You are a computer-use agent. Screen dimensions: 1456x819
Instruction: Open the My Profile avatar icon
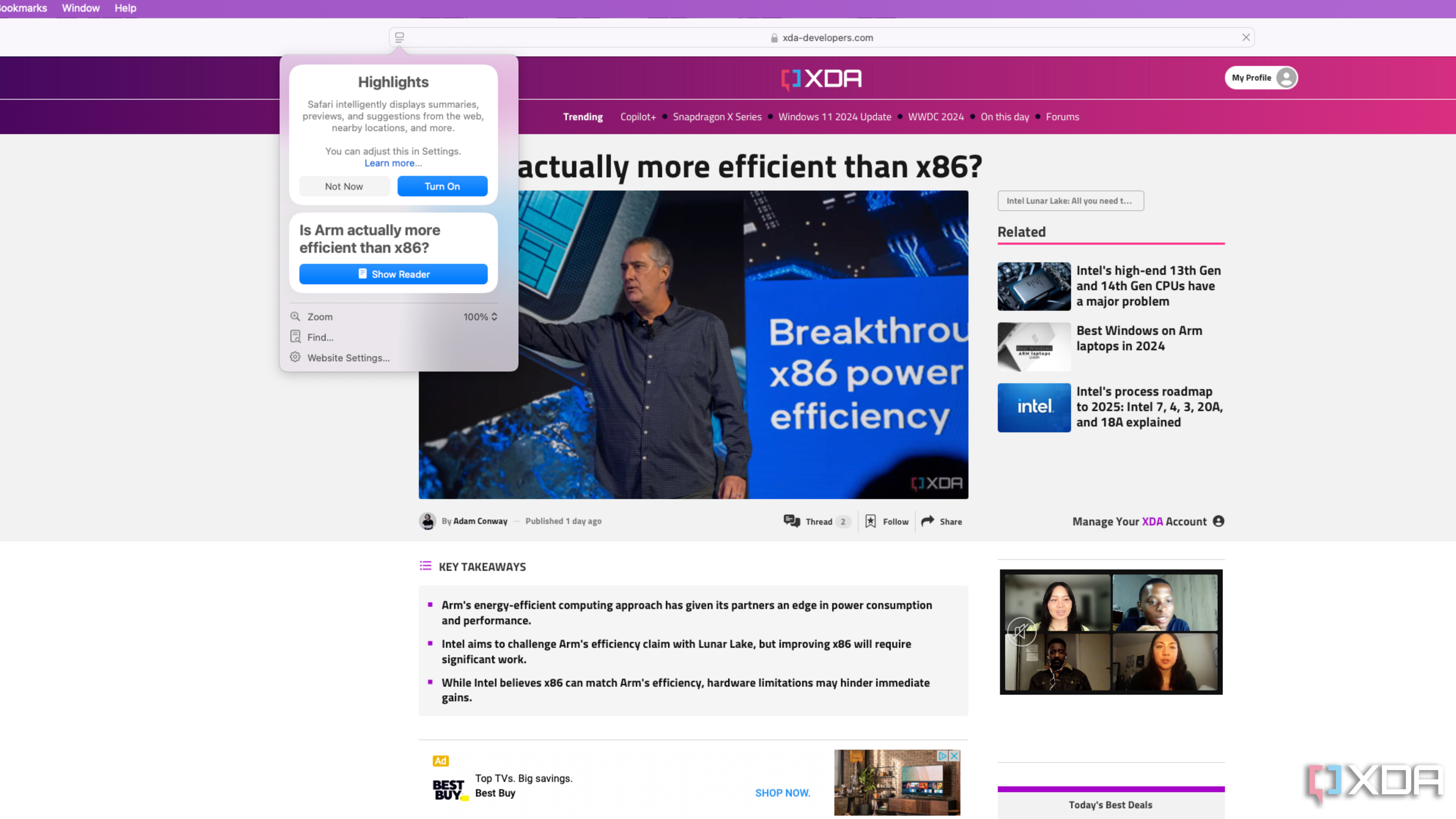pyautogui.click(x=1286, y=77)
